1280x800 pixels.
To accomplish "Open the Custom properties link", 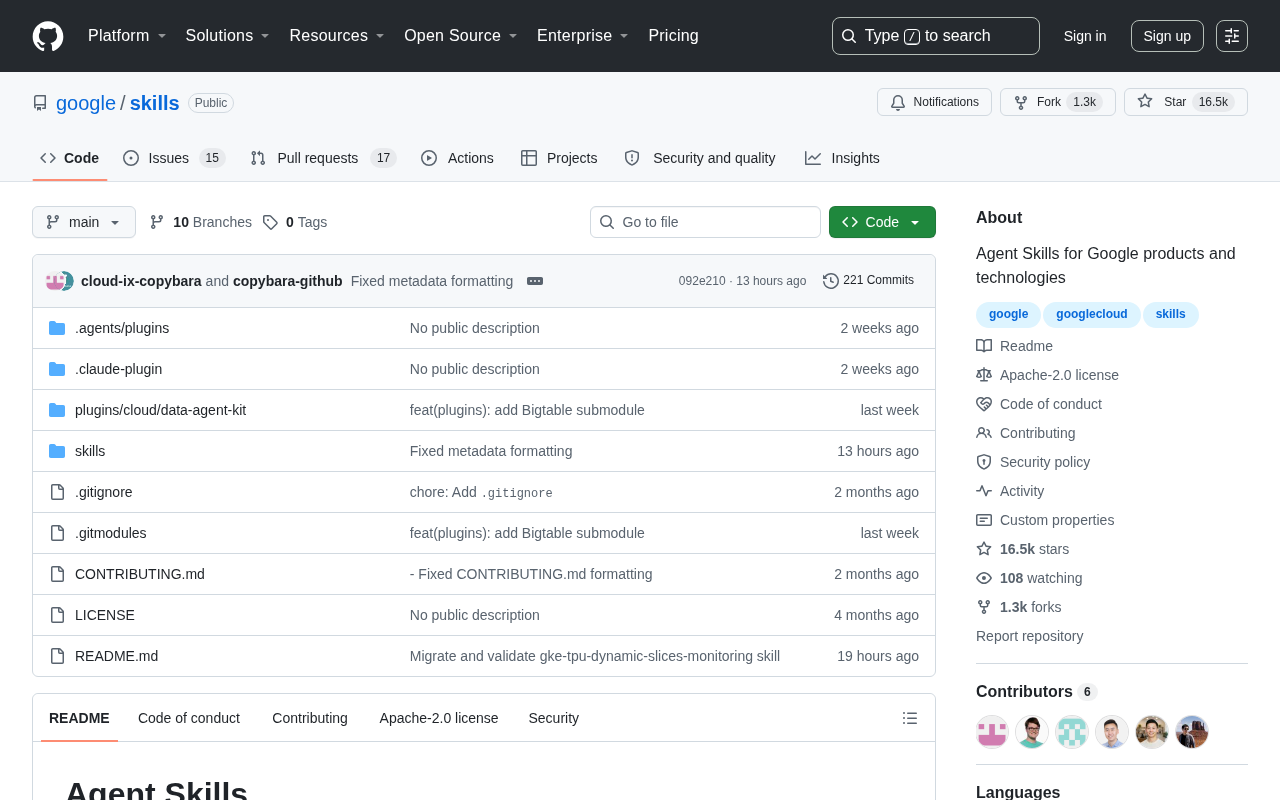I will [1045, 520].
